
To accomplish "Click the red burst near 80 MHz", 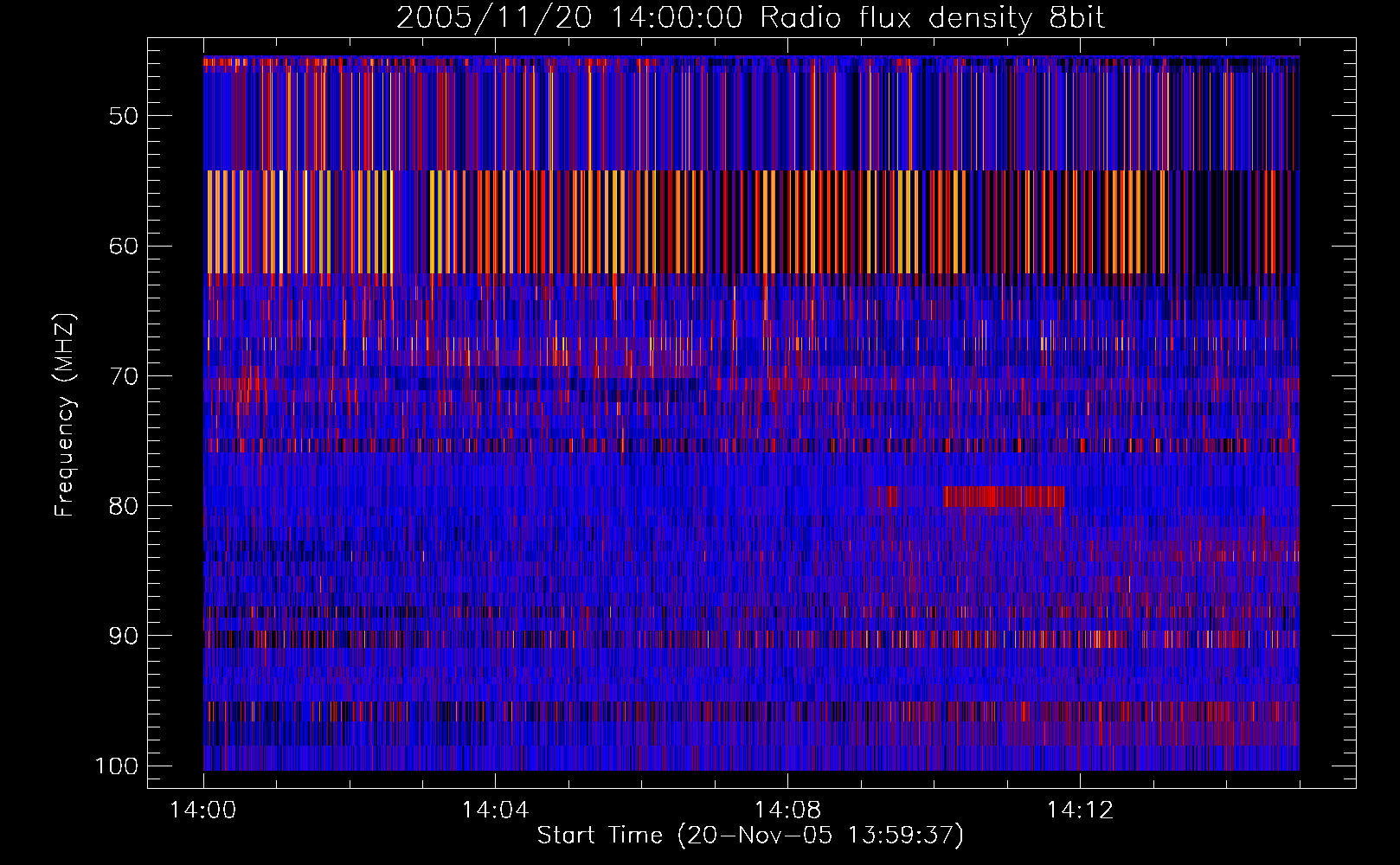I will point(1004,497).
